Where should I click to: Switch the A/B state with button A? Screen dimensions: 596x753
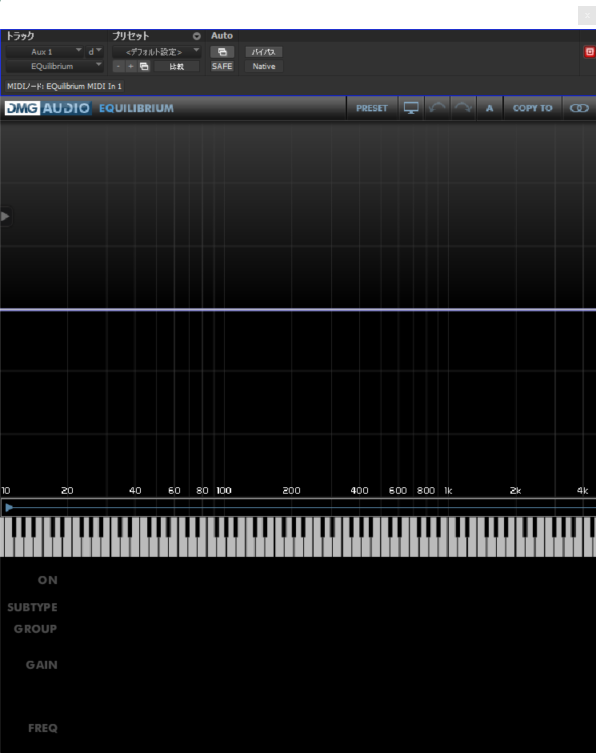[x=489, y=109]
